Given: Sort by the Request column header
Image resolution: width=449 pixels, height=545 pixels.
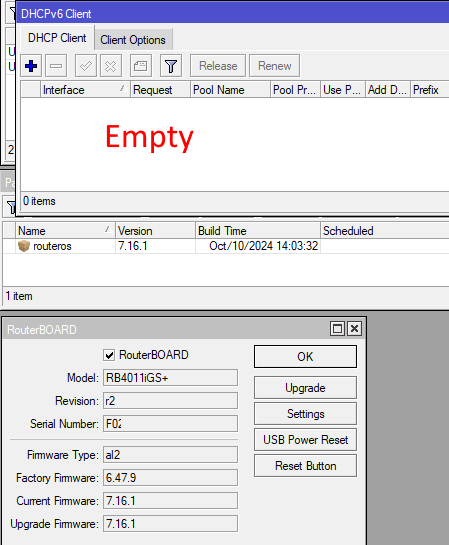Looking at the screenshot, I should pos(160,90).
